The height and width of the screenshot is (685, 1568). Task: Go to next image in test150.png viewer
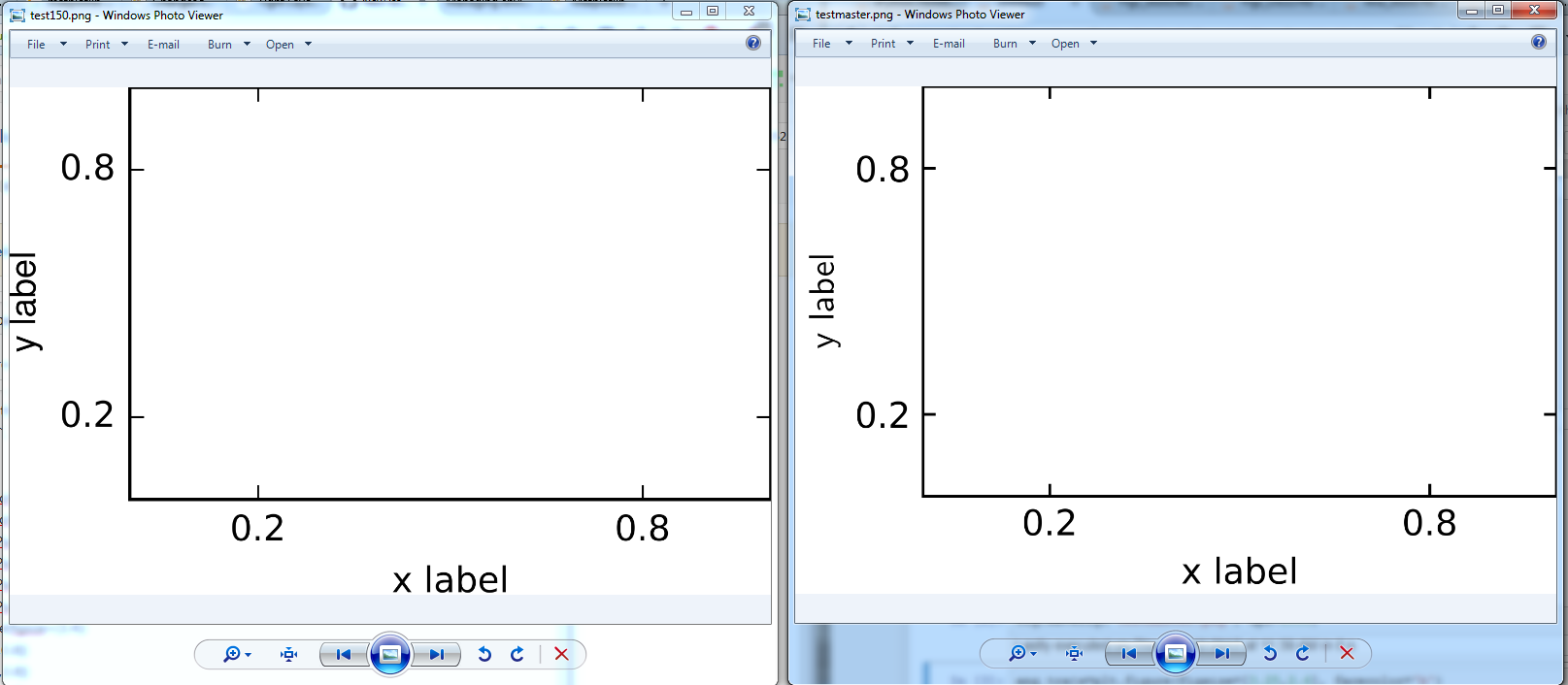(436, 654)
